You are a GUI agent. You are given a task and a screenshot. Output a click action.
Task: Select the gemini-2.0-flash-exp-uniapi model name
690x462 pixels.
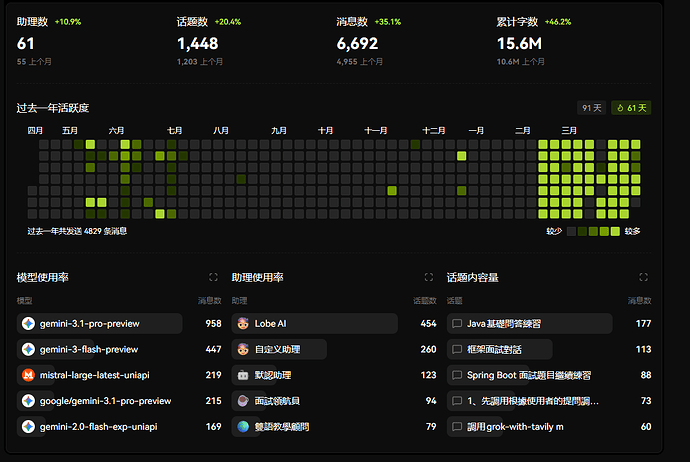coord(99,426)
